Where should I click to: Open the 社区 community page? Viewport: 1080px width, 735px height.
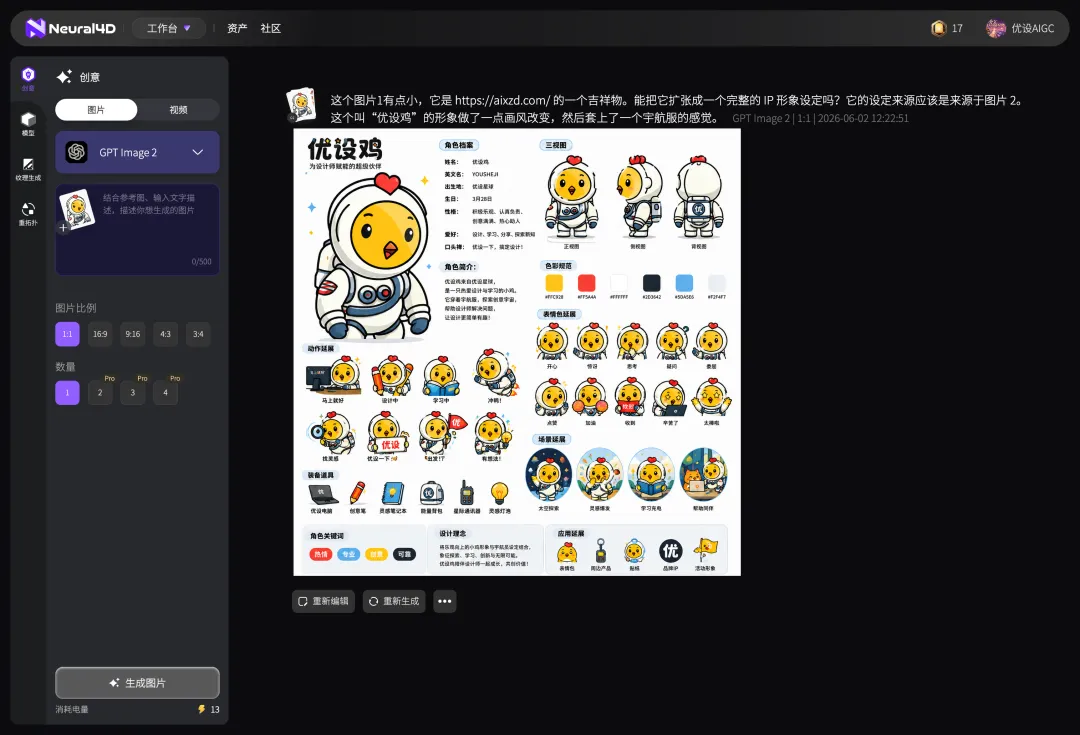(x=271, y=28)
